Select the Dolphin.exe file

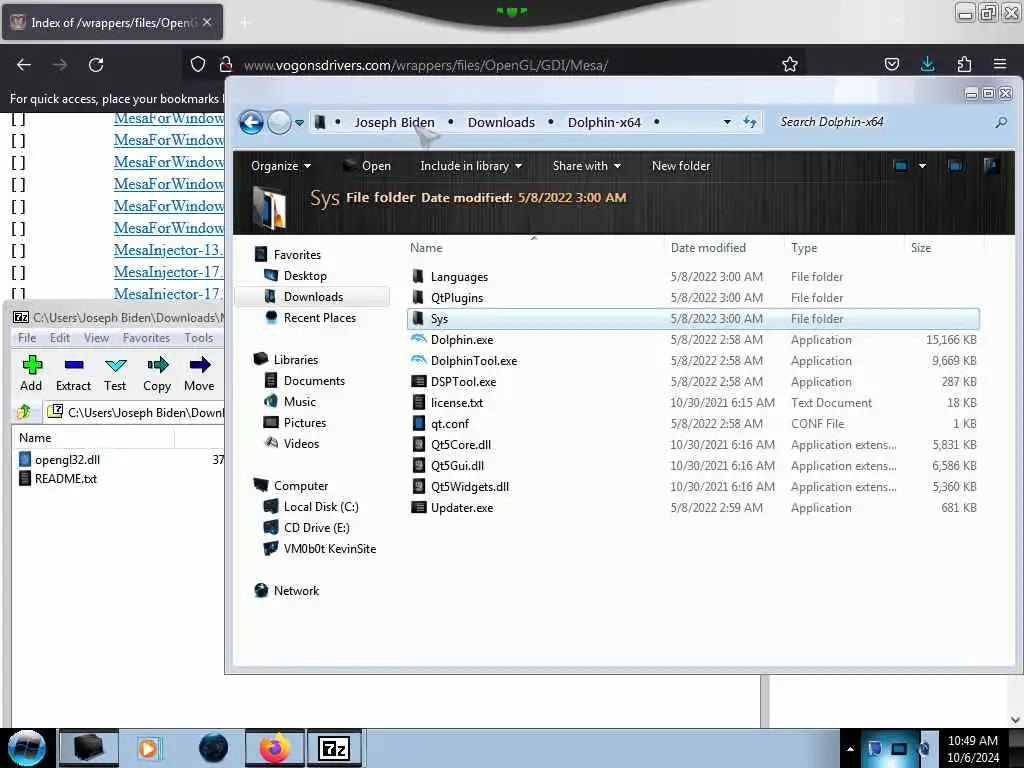pos(462,340)
